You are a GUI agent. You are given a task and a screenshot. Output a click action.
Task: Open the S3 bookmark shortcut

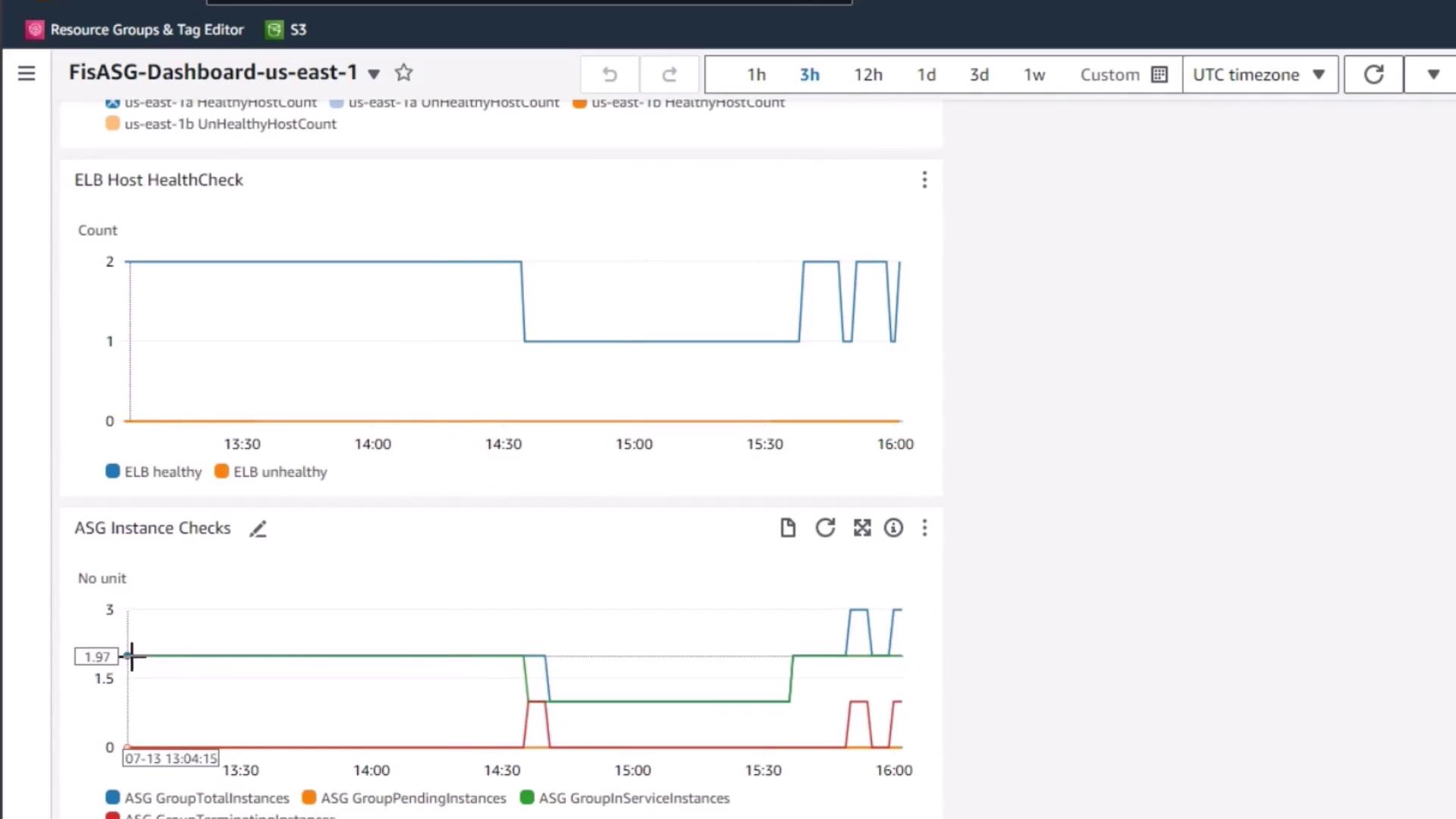(x=287, y=30)
